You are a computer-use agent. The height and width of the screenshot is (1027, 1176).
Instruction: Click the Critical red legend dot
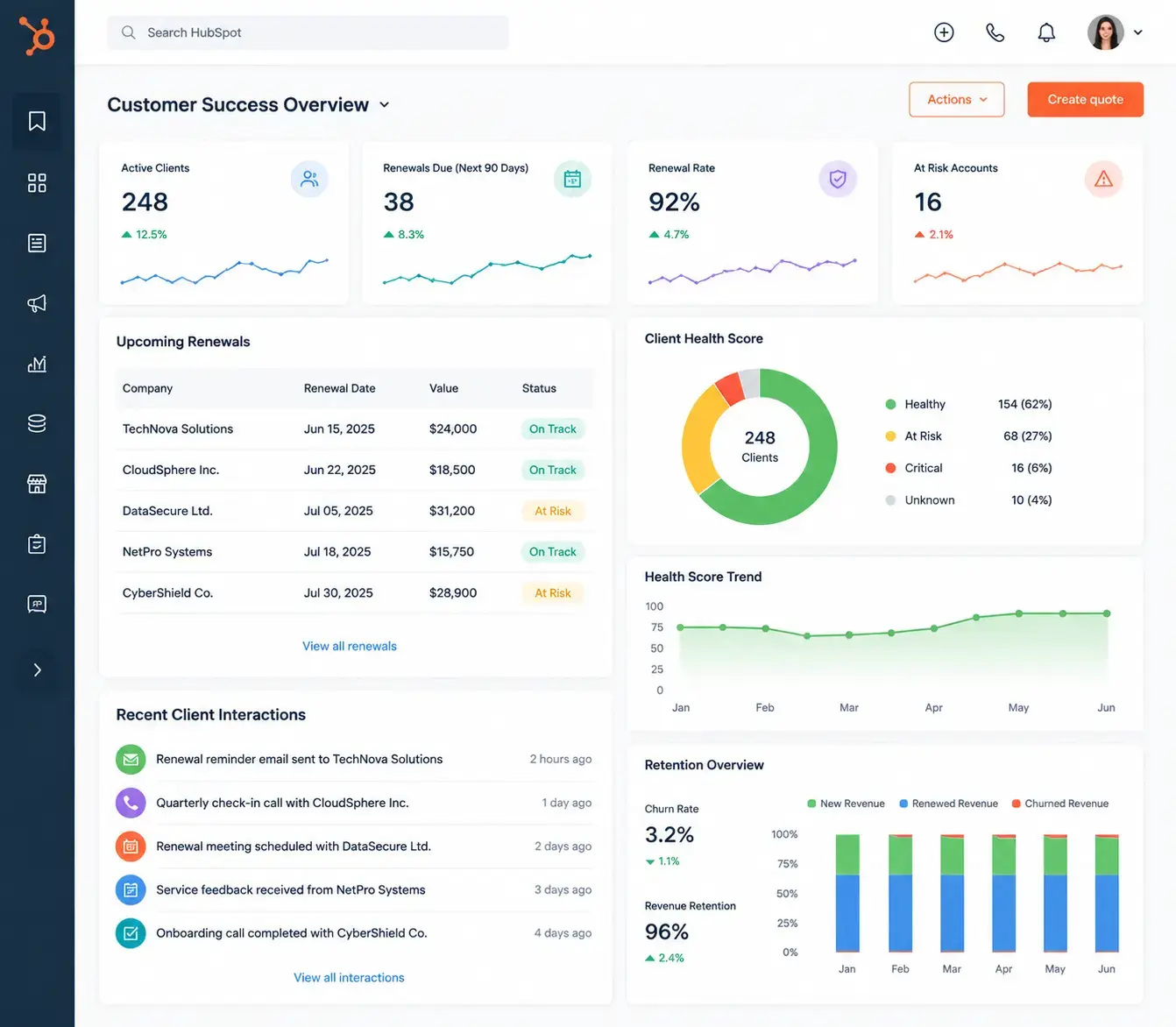click(890, 469)
